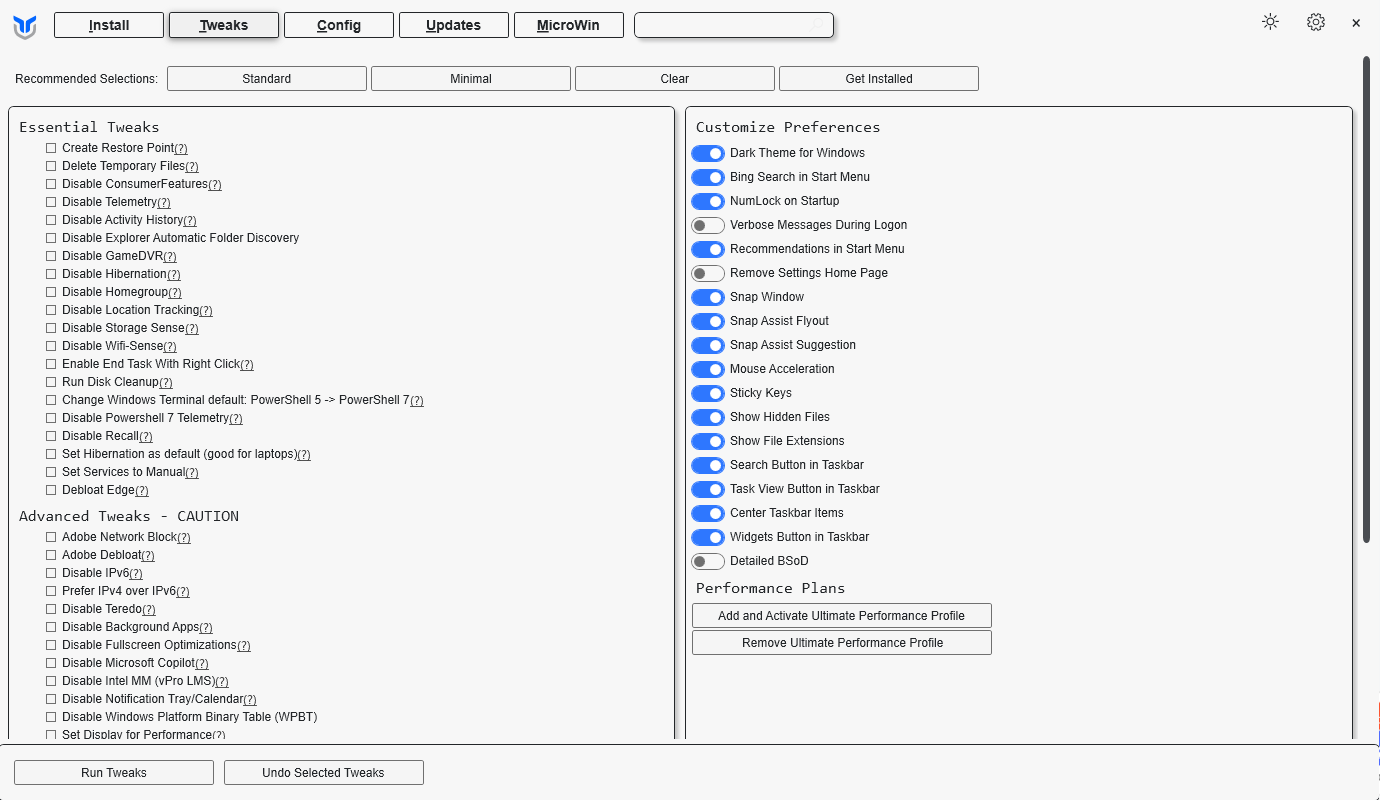Open help (?) for Set Services to Manual
Image resolution: width=1380 pixels, height=800 pixels.
192,472
